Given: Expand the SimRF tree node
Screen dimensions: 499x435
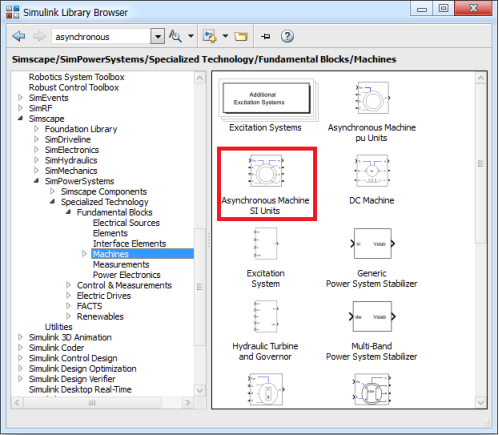Looking at the screenshot, I should pos(20,108).
